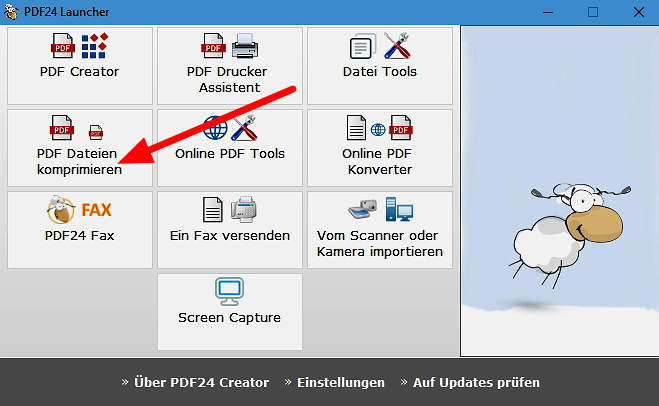659x406 pixels.
Task: Launch PDF Drucker Assistent
Action: 230,66
